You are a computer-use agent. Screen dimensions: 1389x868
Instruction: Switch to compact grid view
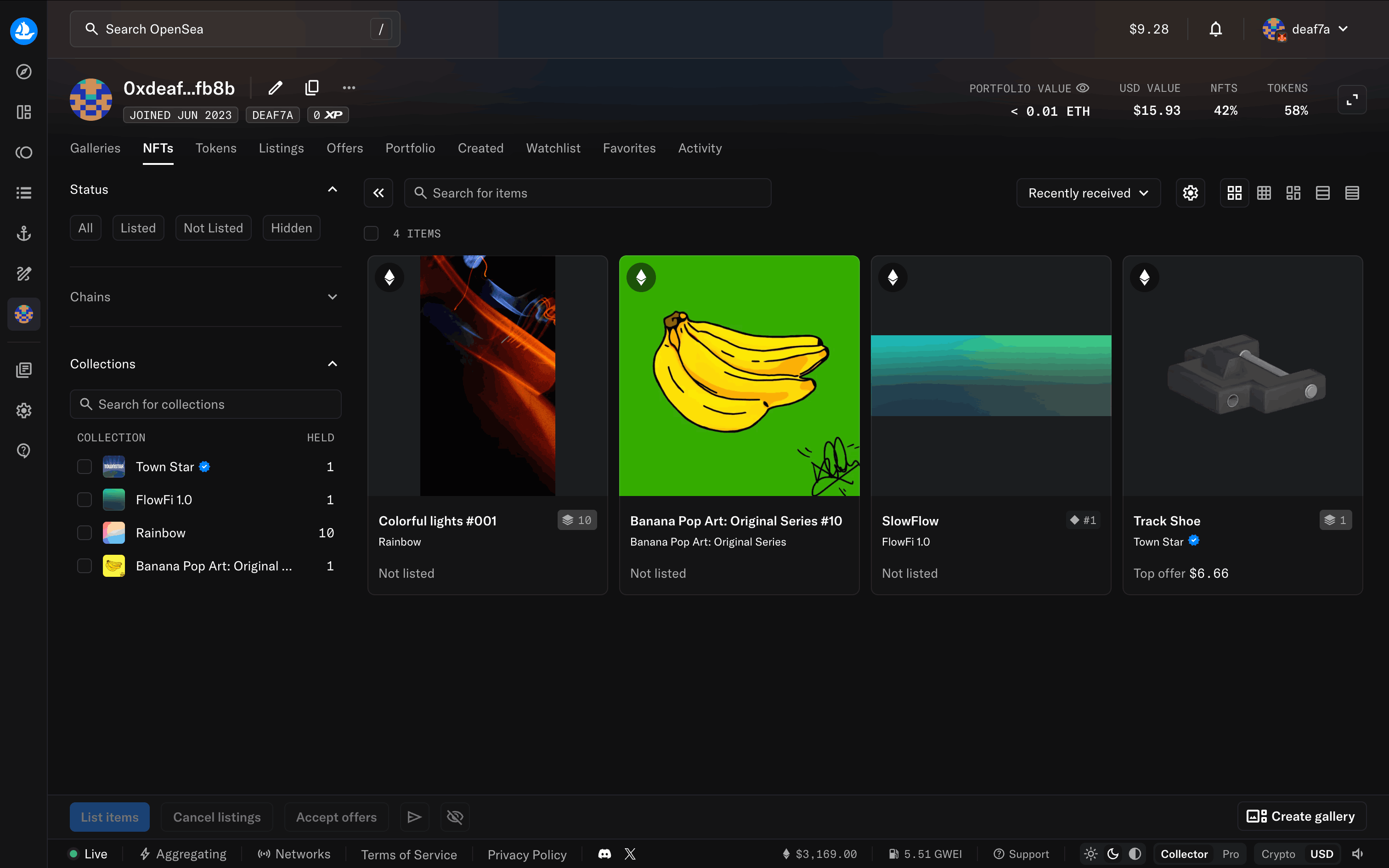point(1263,193)
